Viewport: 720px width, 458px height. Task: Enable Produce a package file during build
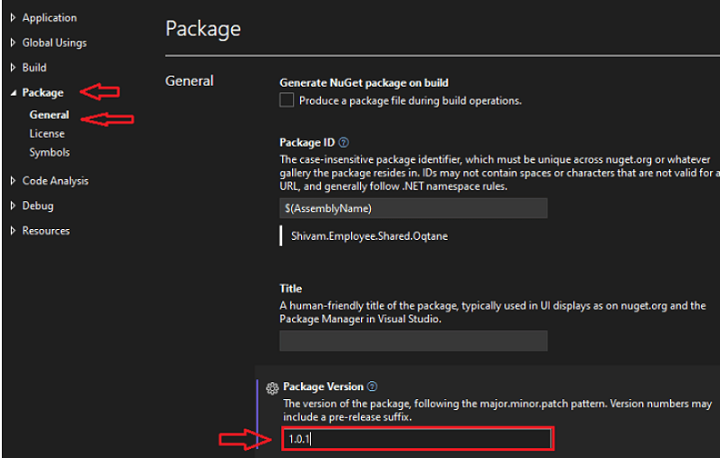pos(287,100)
